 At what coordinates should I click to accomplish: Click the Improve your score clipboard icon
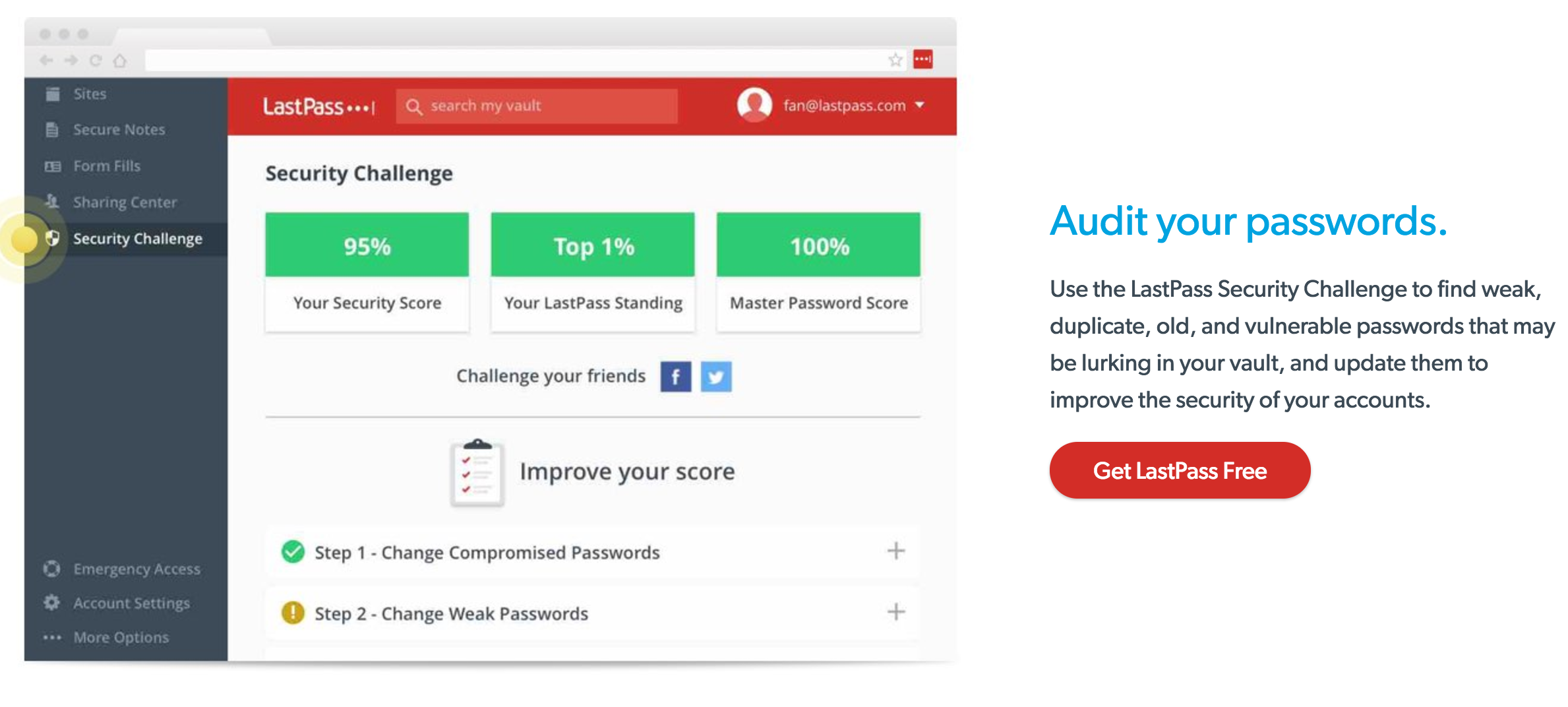pos(477,472)
